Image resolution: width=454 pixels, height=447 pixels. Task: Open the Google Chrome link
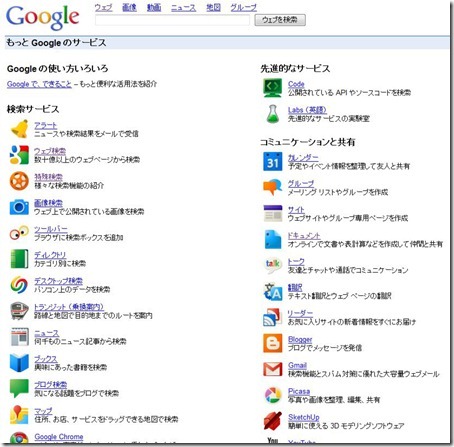pos(59,437)
